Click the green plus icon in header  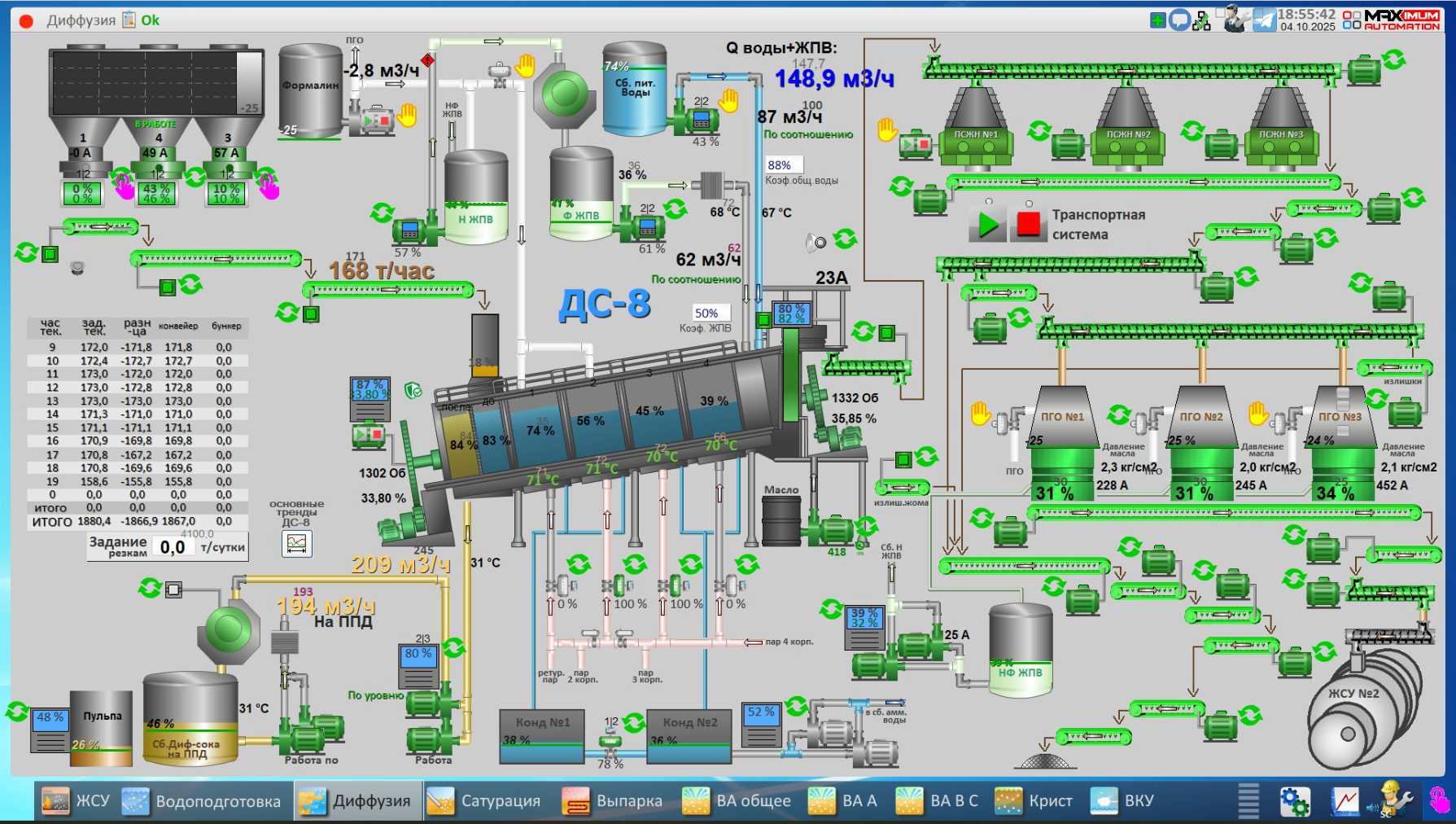click(x=1157, y=20)
